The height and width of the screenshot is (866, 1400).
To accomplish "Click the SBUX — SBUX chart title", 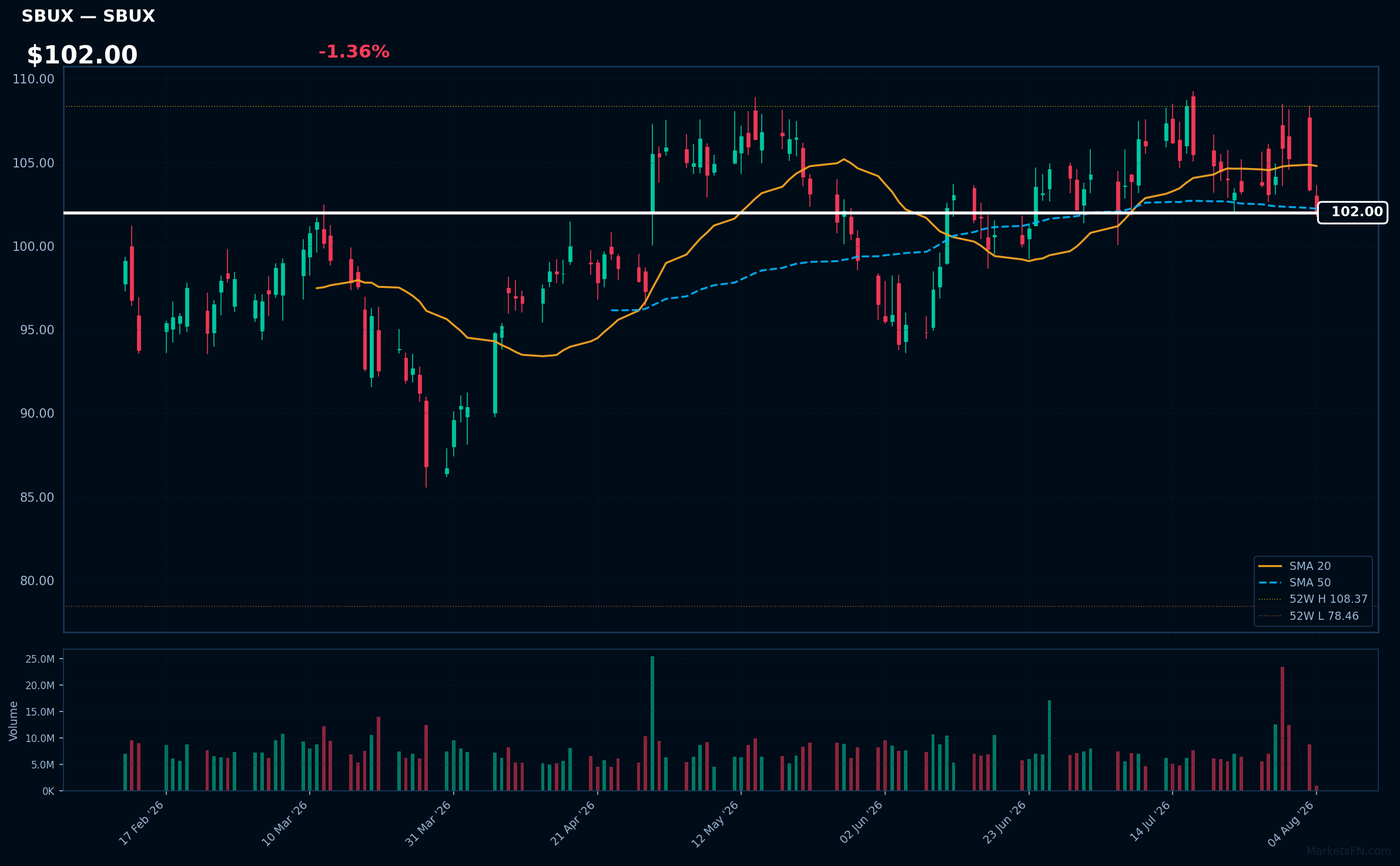I will pos(88,16).
